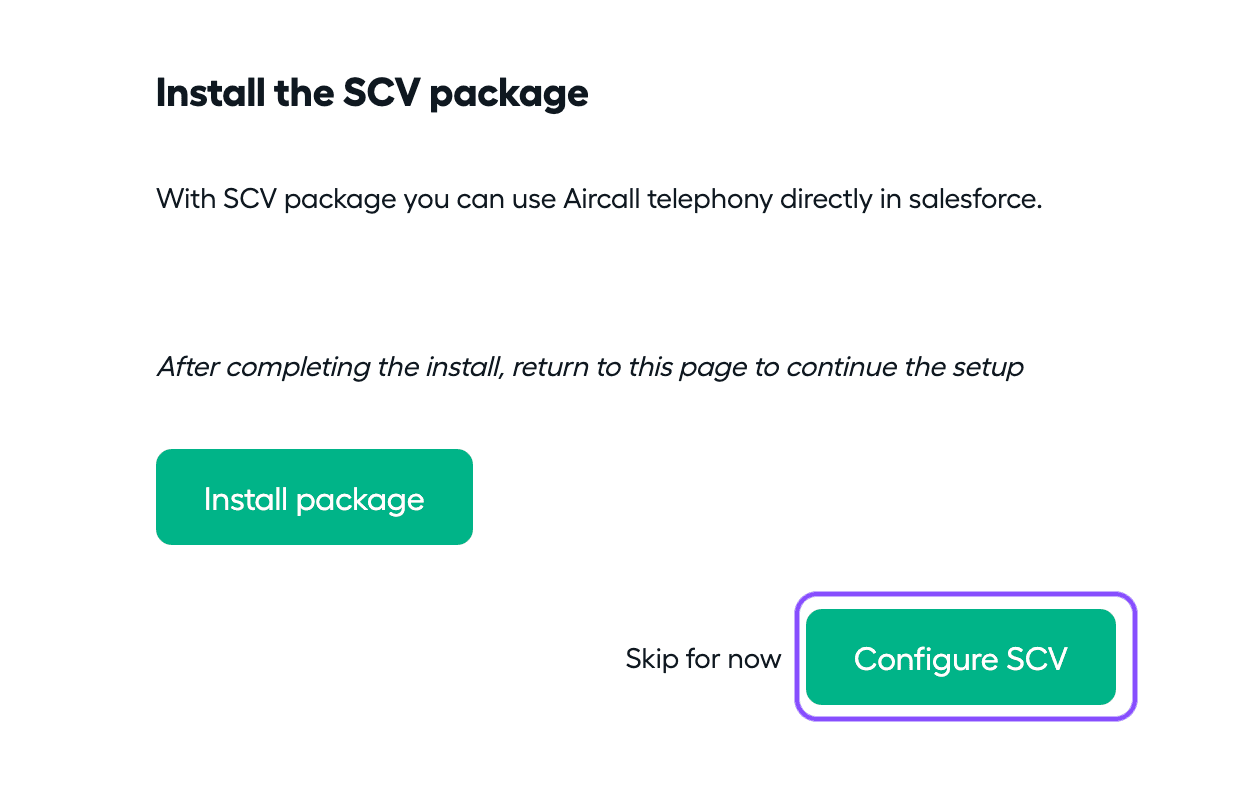Click the italic setup instruction note
Viewport: 1234px width, 798px height.
(x=589, y=367)
